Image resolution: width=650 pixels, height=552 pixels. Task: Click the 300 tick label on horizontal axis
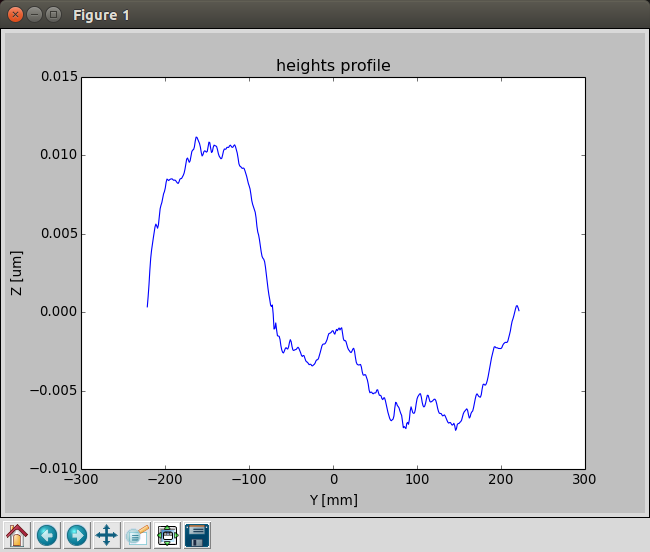coord(585,481)
